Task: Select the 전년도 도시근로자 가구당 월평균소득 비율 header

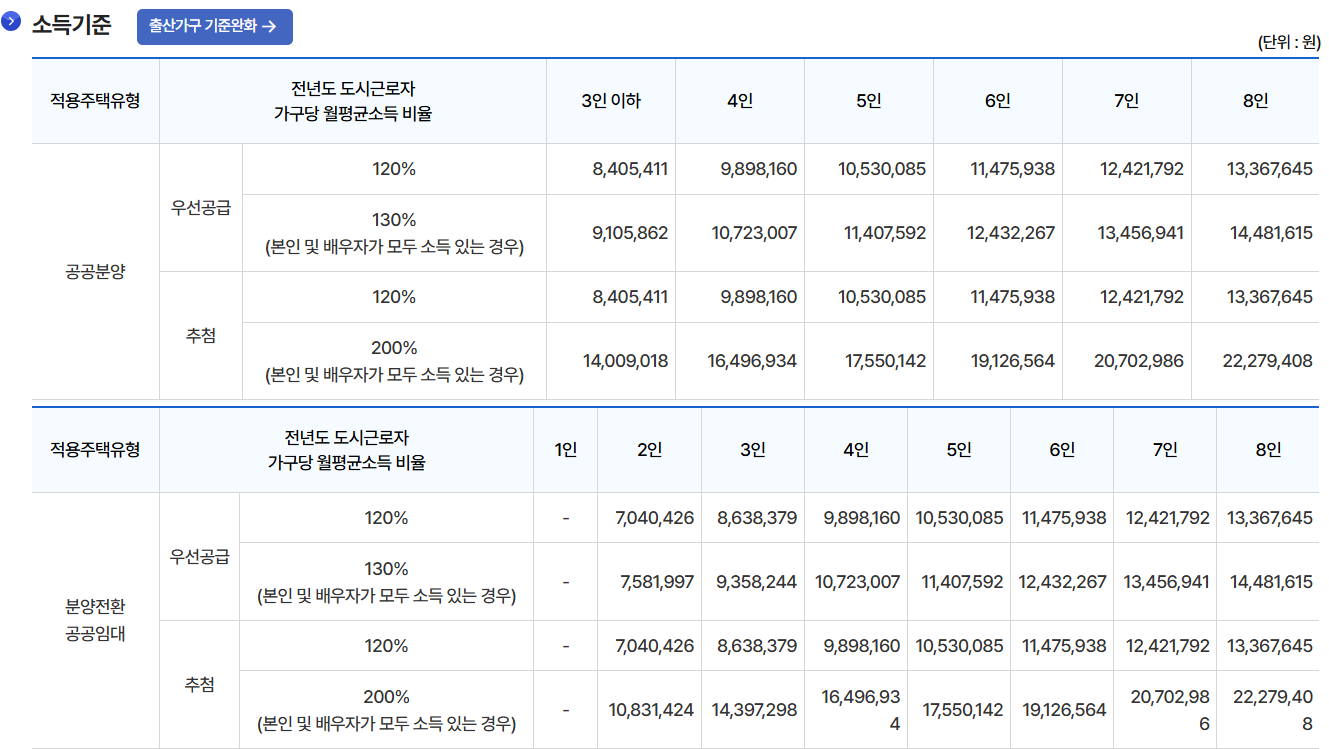Action: click(x=393, y=100)
